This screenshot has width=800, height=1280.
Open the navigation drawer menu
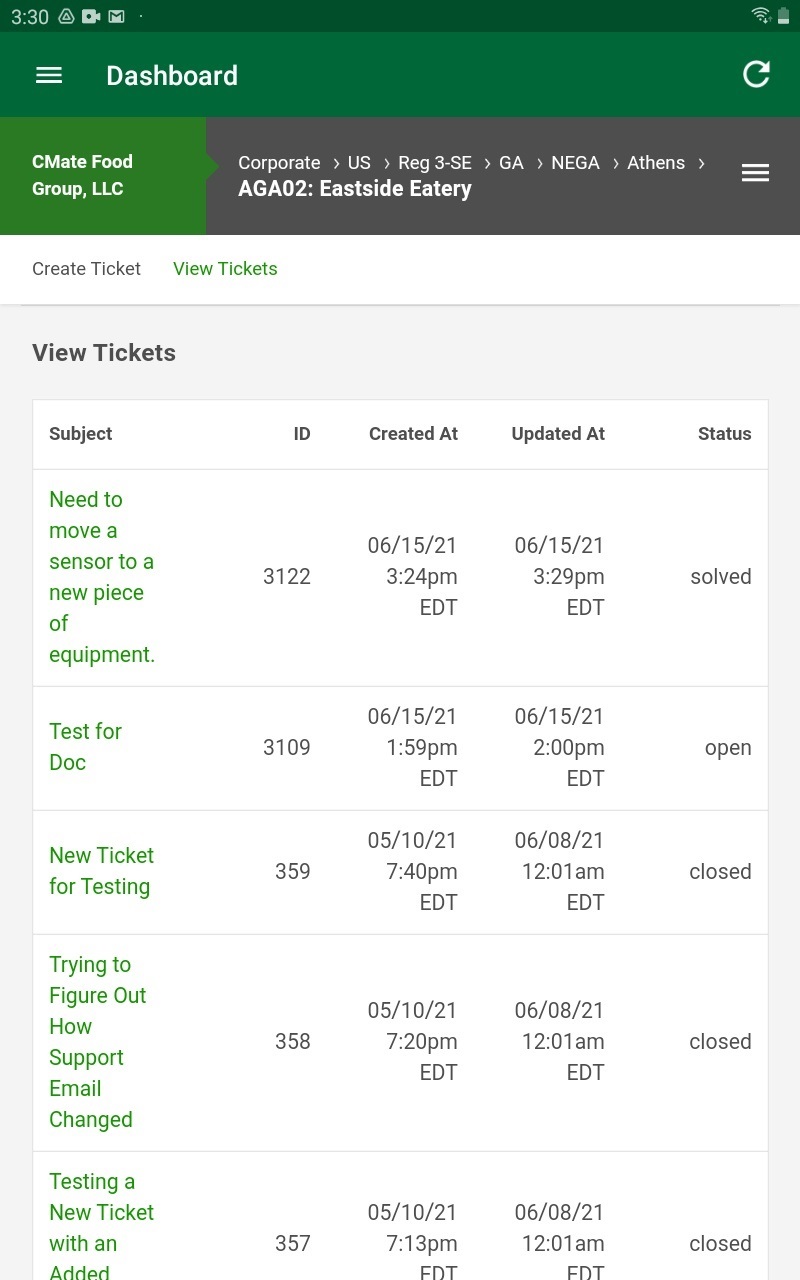click(x=48, y=74)
